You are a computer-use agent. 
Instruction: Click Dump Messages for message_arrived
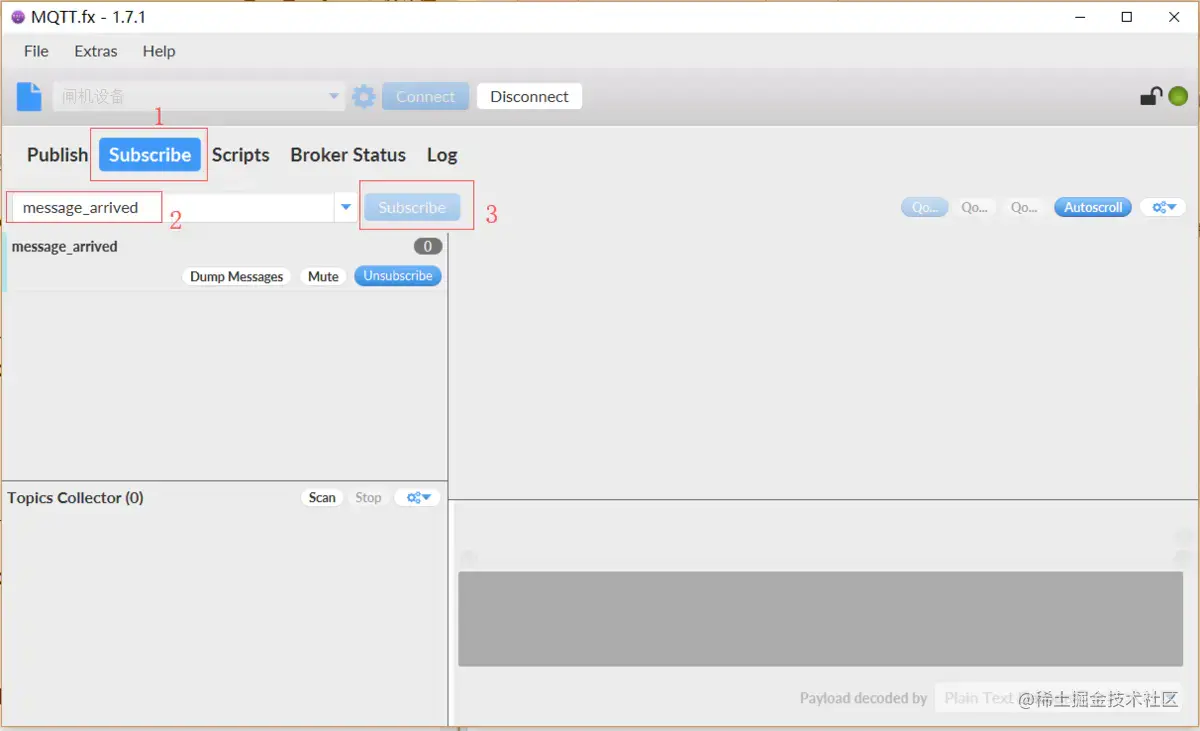pyautogui.click(x=237, y=276)
